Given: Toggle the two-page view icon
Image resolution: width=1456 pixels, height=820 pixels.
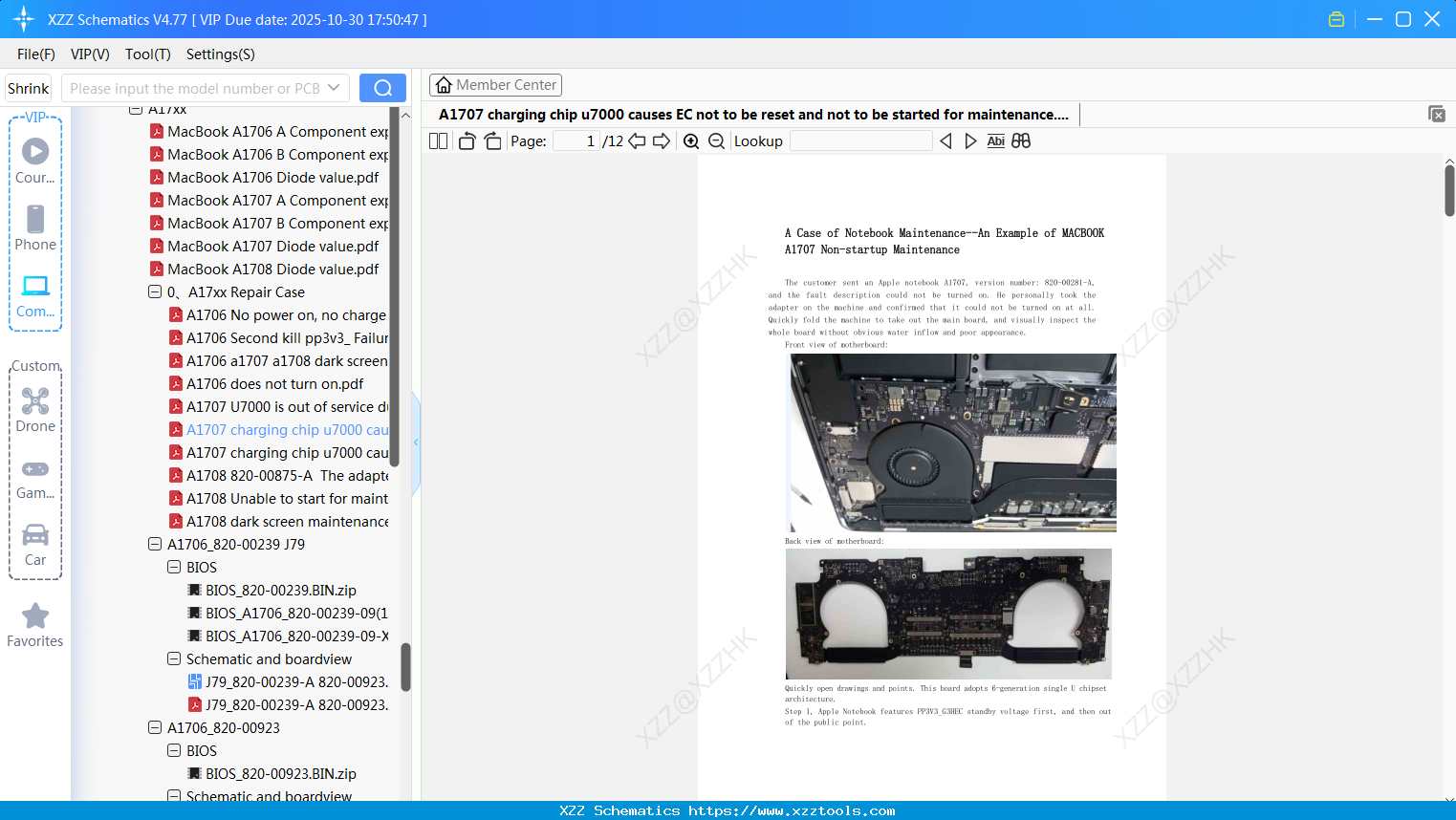Looking at the screenshot, I should (438, 141).
